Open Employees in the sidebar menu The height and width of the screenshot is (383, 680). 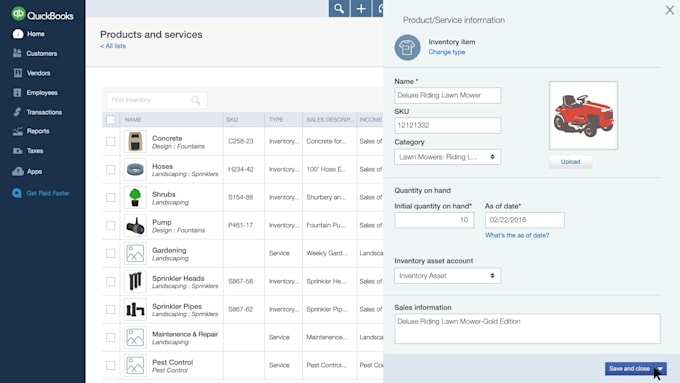point(42,92)
